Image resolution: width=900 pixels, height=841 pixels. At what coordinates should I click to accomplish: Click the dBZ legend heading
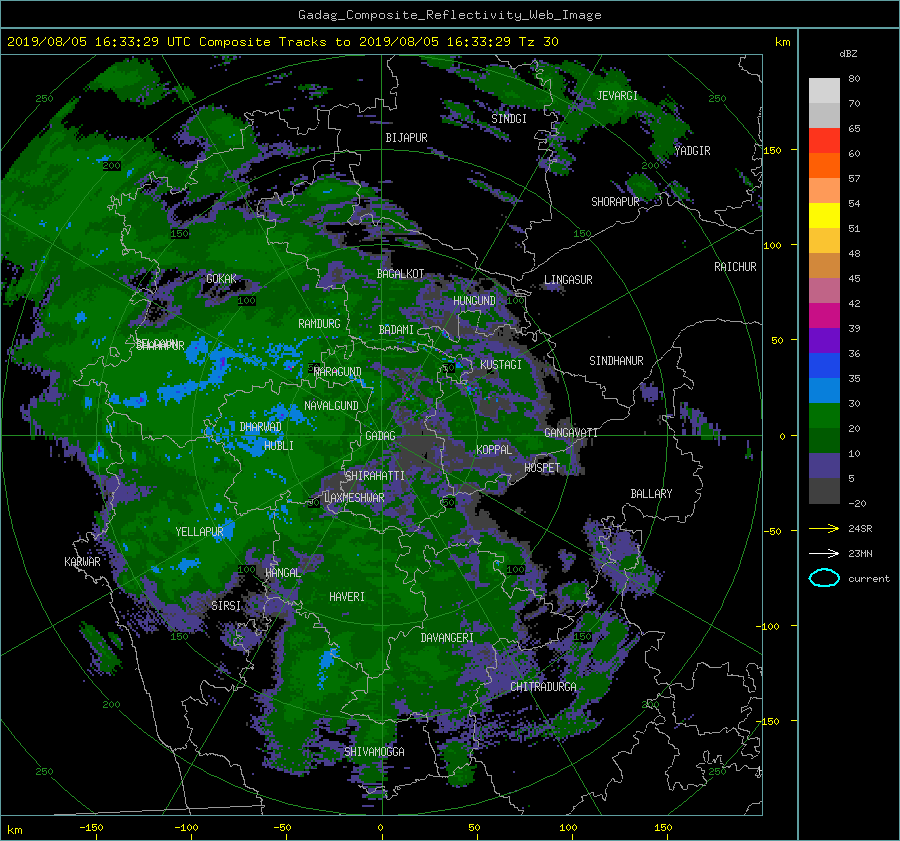coord(848,54)
